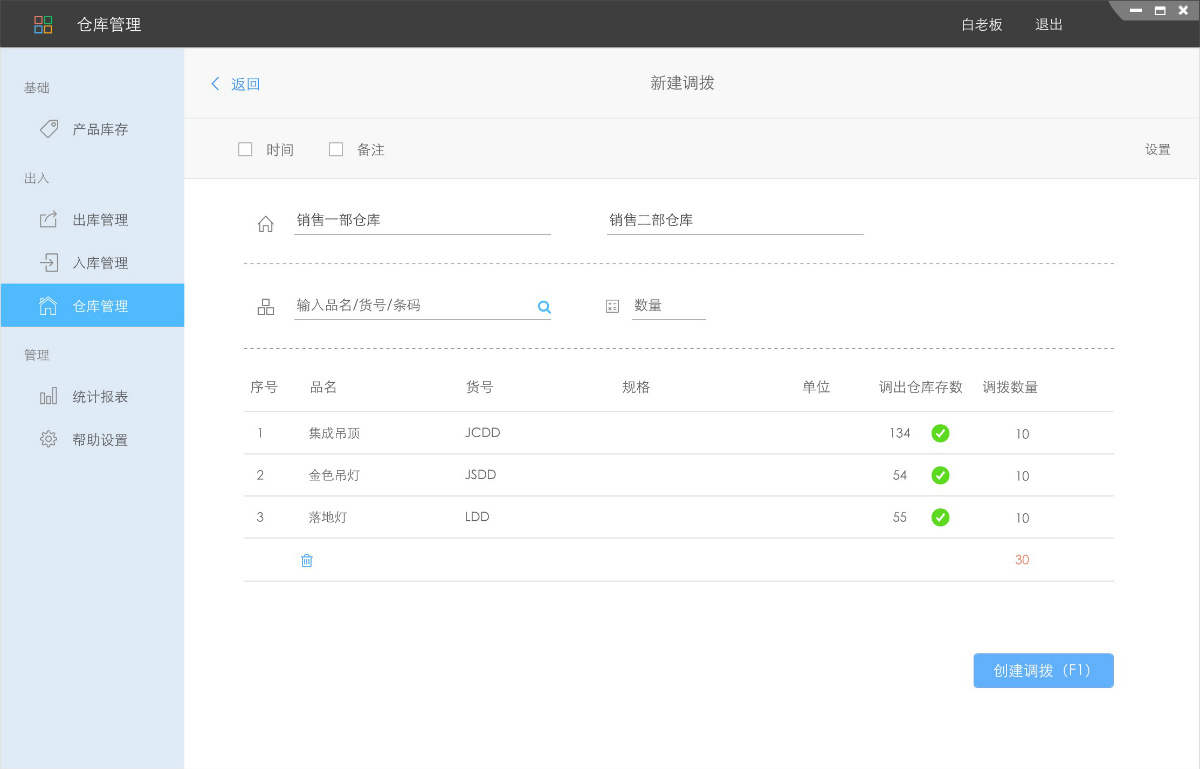Screen dimensions: 1200x769
Task: Click the 单位 column header
Action: 816,387
